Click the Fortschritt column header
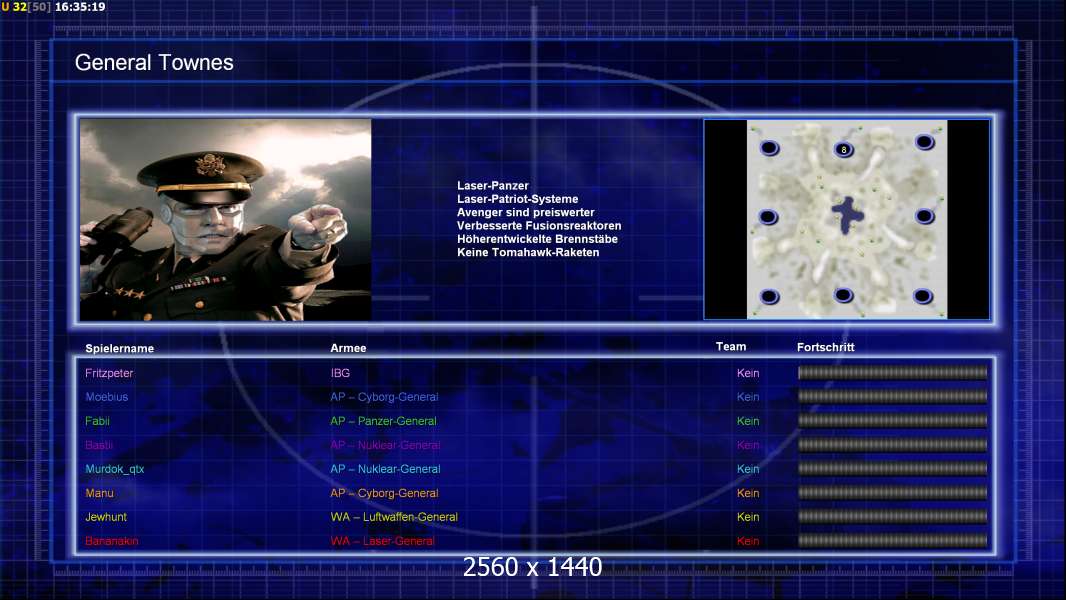Screen dimensions: 1066x600 pos(825,347)
